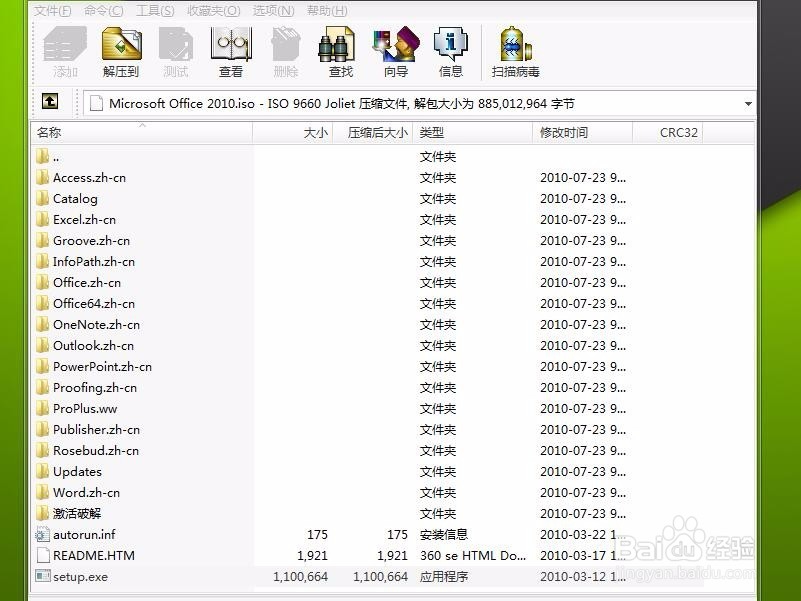The height and width of the screenshot is (601, 801).
Task: Open the 文件(F) menu
Action: 53,10
